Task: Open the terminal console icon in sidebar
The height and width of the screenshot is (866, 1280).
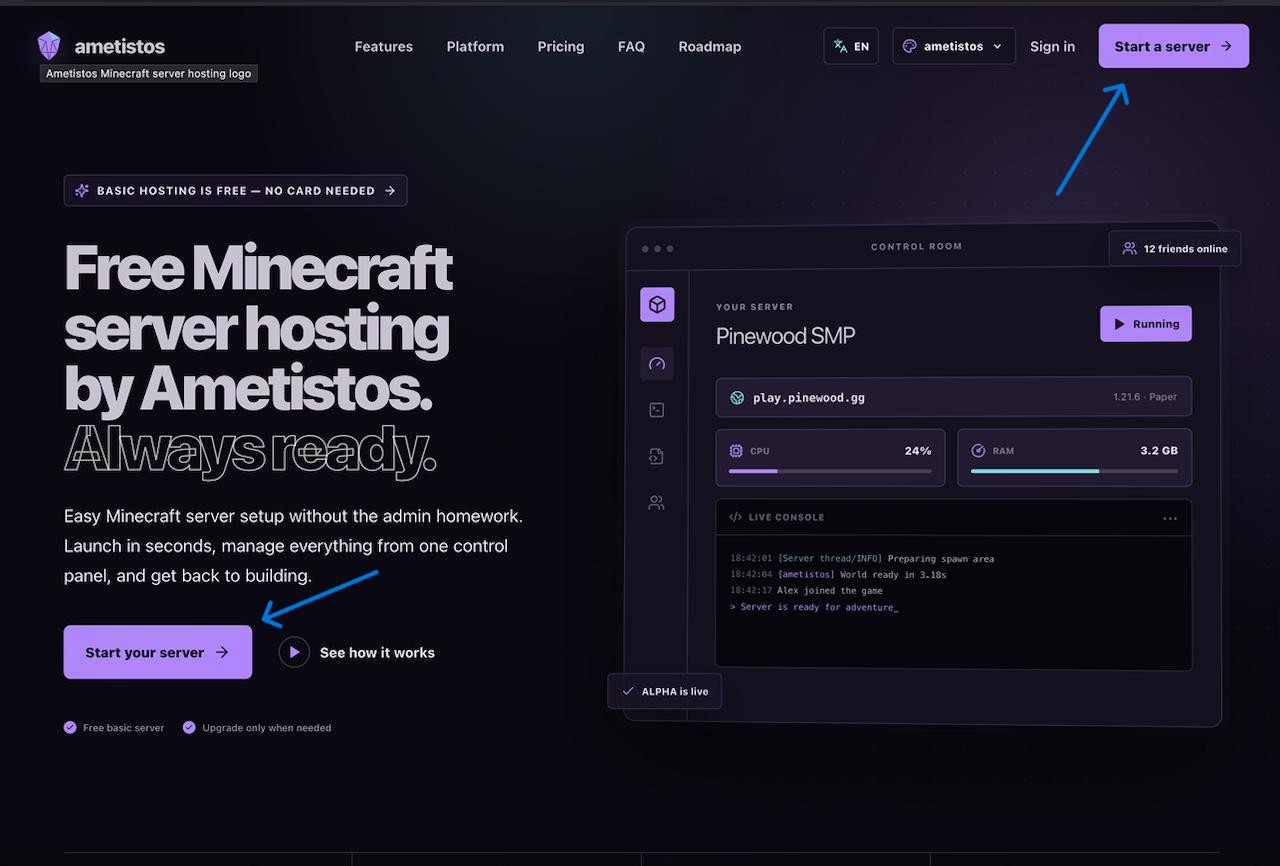Action: click(657, 410)
